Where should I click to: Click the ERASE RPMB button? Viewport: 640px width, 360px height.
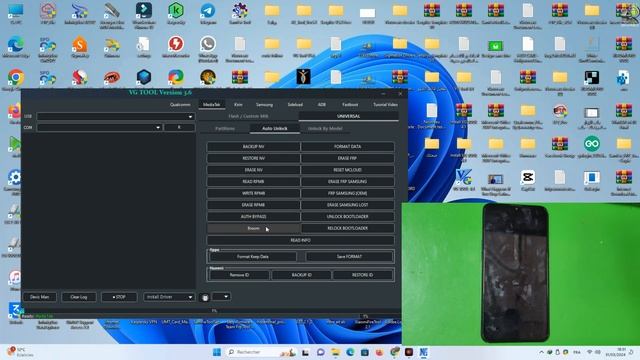[x=253, y=205]
